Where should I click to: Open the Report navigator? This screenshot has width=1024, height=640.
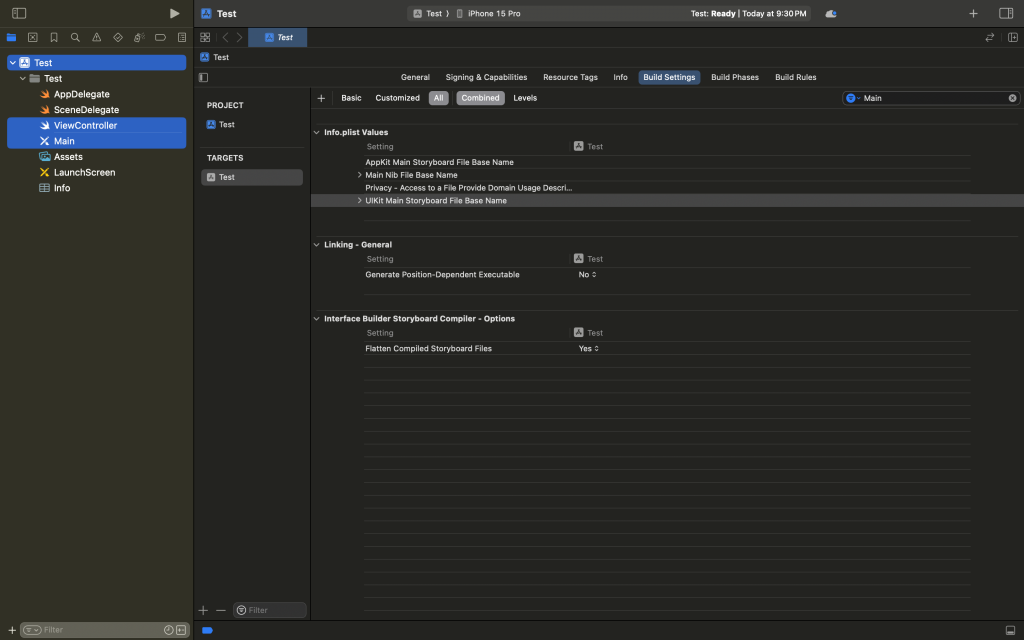182,37
